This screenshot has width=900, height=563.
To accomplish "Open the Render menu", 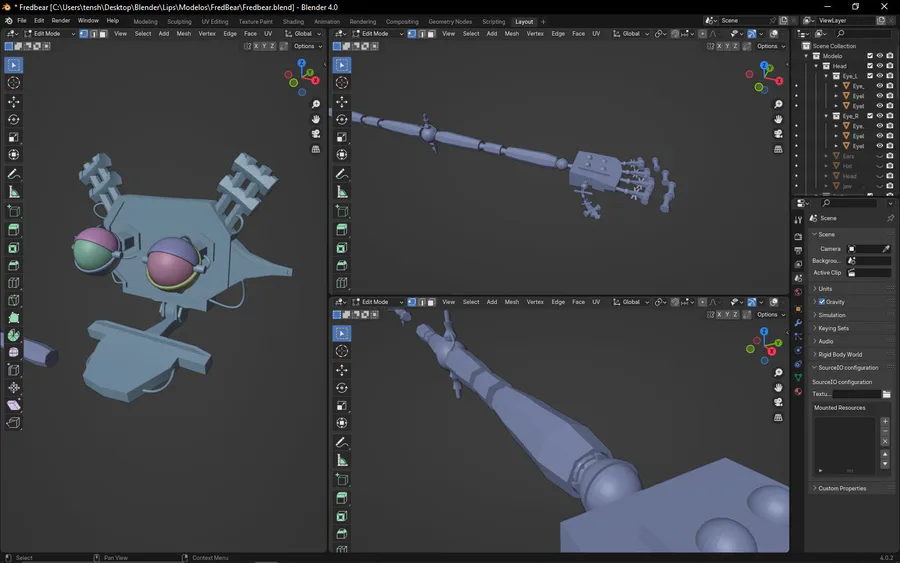I will (61, 21).
